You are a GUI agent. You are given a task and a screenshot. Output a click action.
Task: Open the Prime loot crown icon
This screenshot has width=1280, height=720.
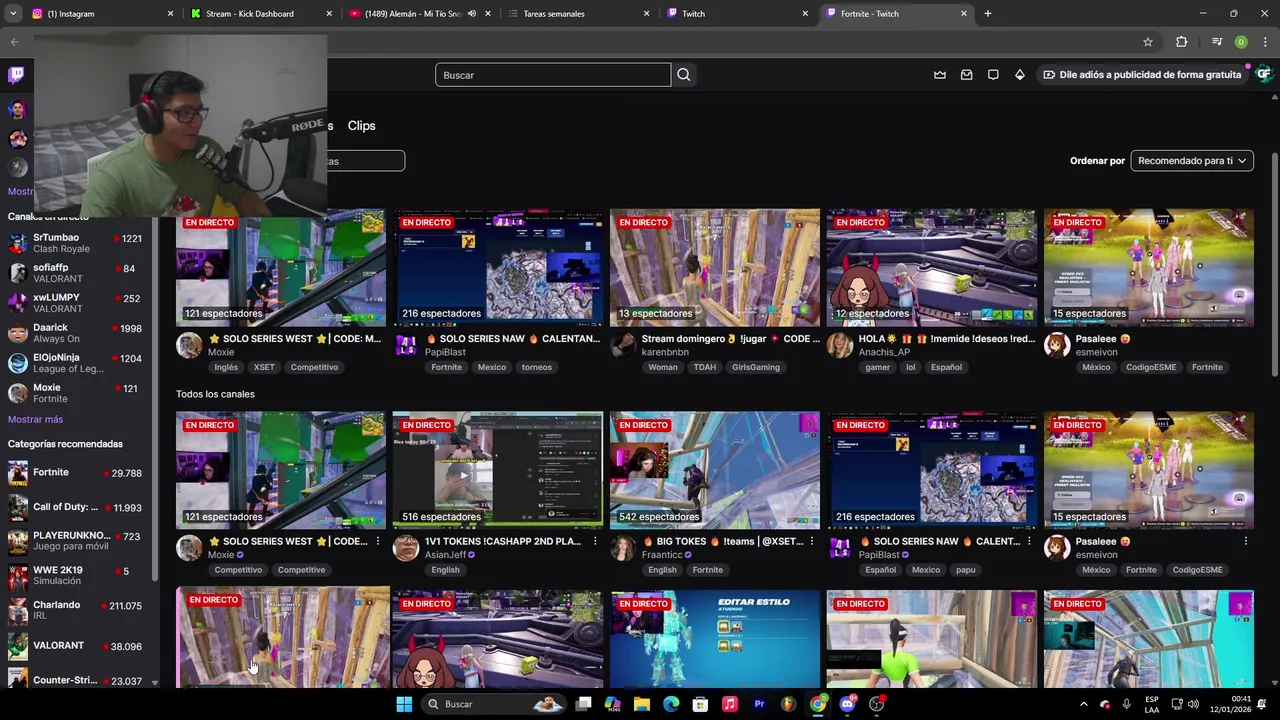pyautogui.click(x=940, y=75)
